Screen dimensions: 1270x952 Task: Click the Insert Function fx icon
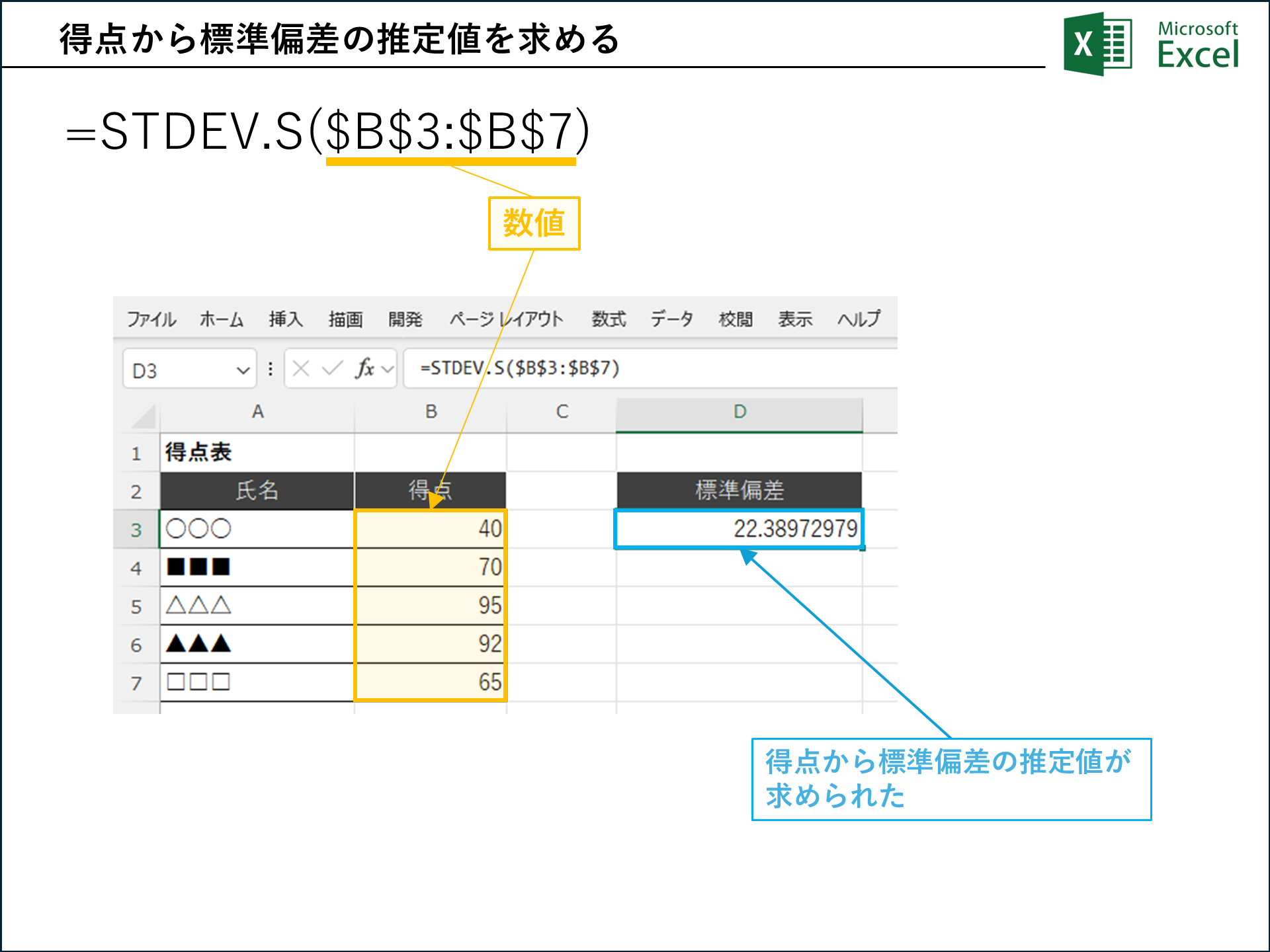[364, 369]
